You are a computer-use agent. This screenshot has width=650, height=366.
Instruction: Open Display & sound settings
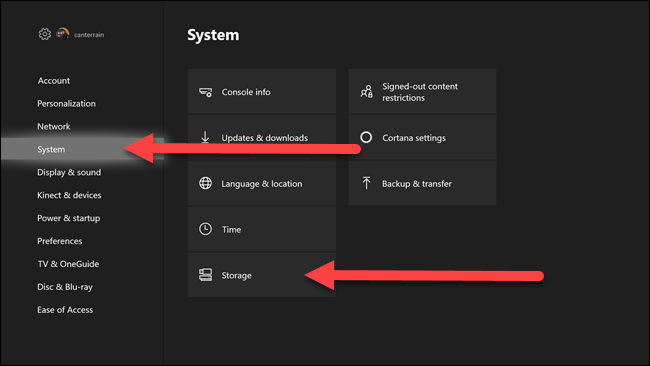coord(69,172)
